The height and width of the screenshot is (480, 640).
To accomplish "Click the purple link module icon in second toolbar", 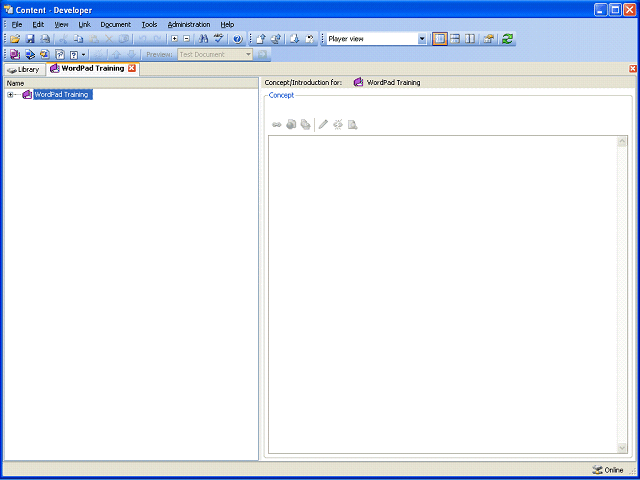I will click(x=15, y=54).
